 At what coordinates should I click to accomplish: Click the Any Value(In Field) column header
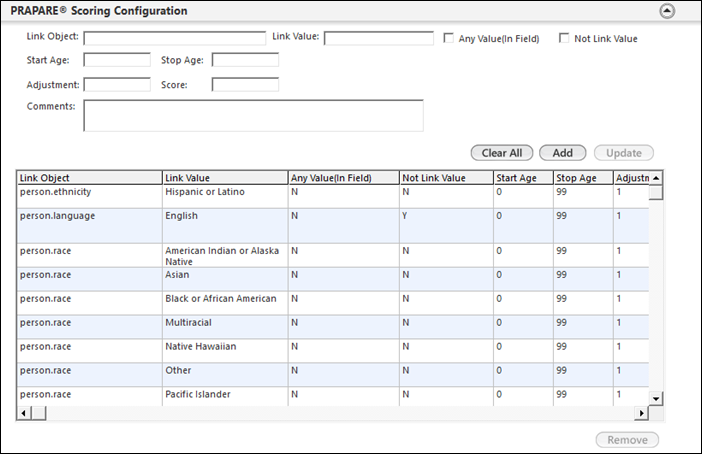click(x=344, y=178)
